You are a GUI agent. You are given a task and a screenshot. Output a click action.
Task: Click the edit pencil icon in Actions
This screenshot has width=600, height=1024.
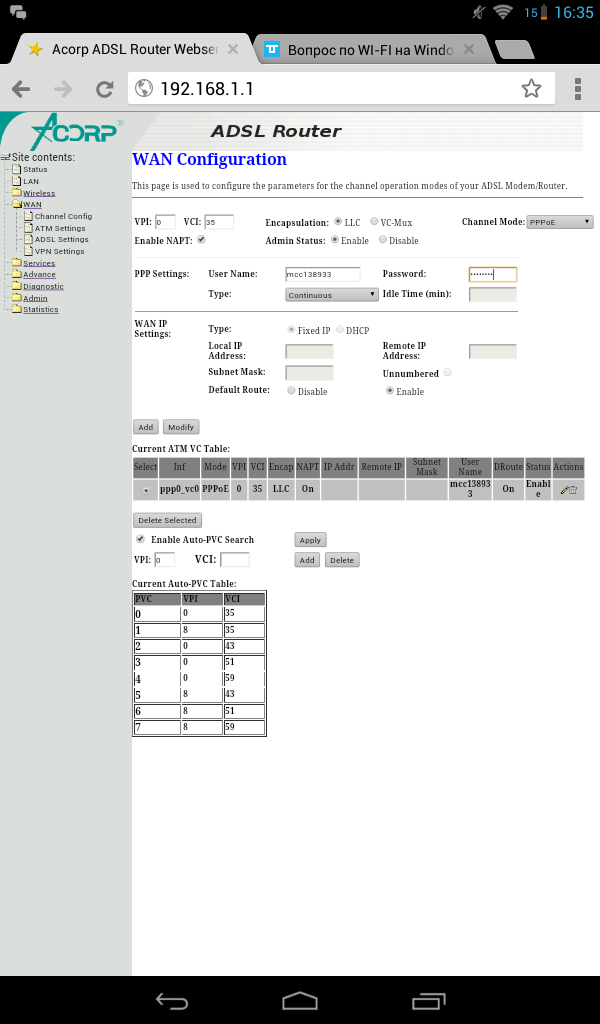point(564,490)
